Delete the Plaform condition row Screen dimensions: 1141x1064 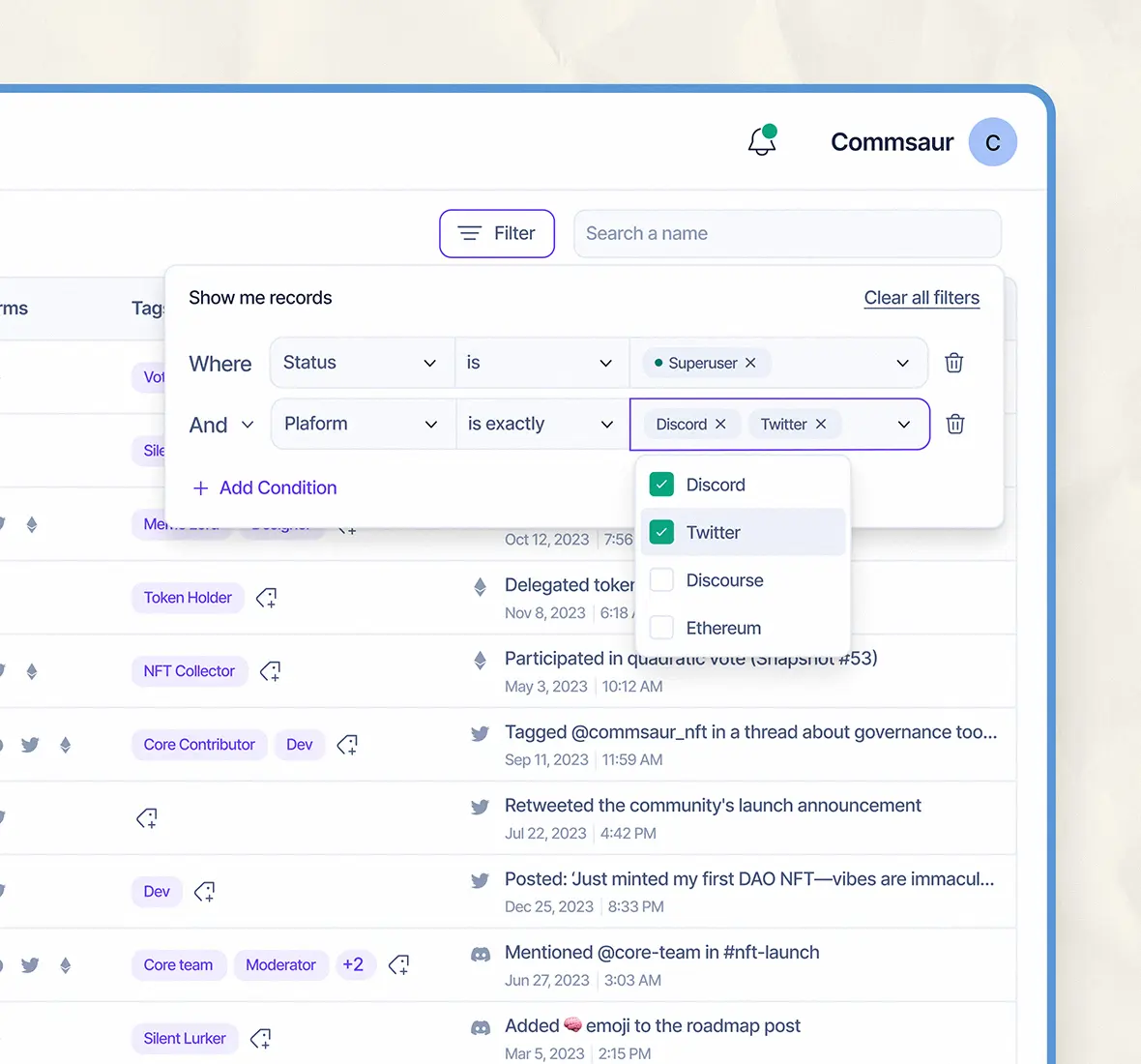click(x=955, y=424)
